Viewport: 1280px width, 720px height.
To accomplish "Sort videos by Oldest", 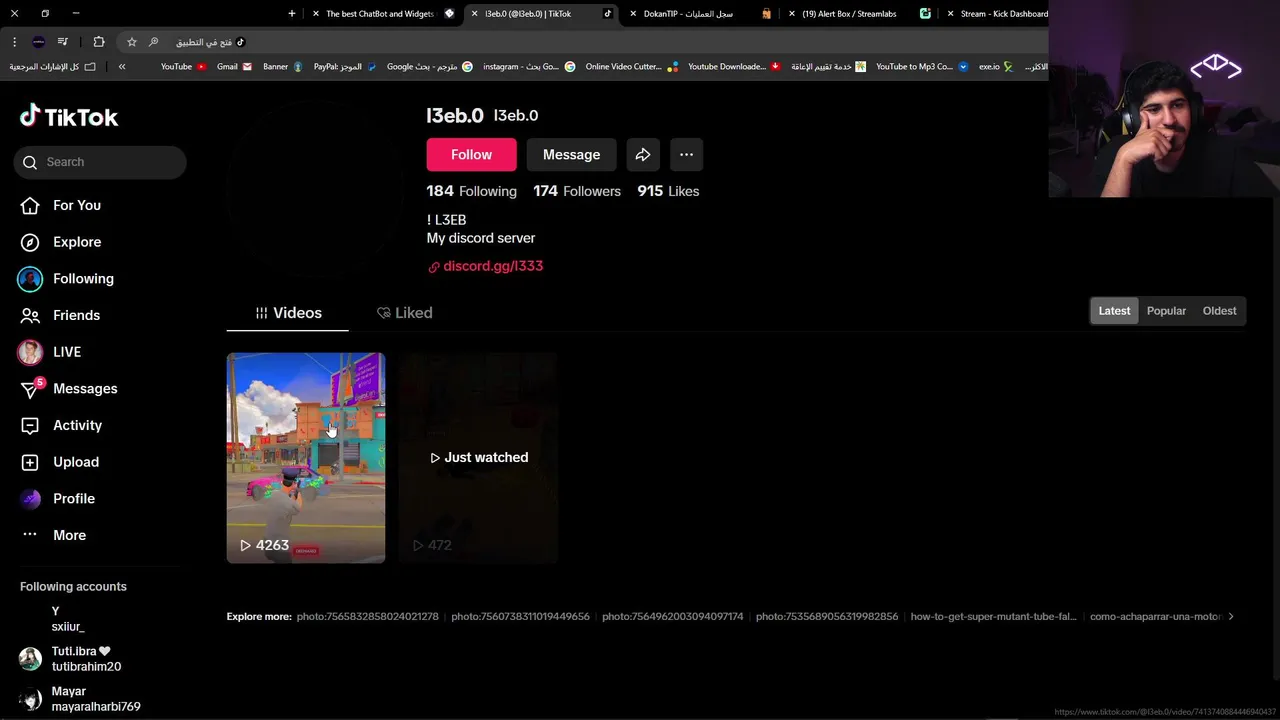I will click(1219, 311).
